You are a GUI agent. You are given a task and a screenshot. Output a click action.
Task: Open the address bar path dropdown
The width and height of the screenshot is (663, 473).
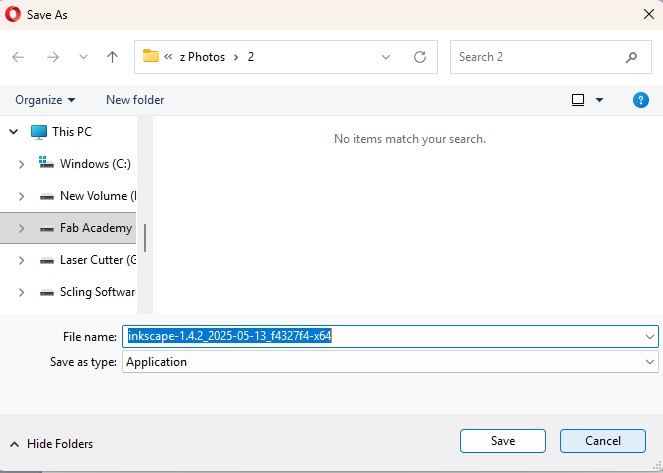386,57
